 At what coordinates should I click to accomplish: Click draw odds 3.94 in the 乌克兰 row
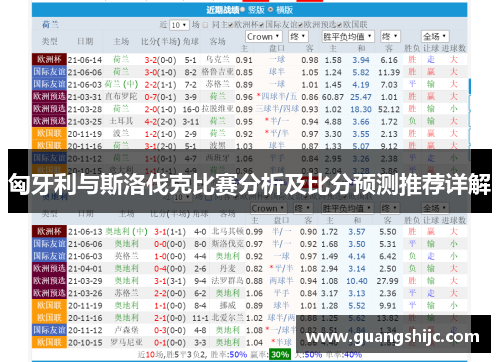pyautogui.click(x=361, y=60)
